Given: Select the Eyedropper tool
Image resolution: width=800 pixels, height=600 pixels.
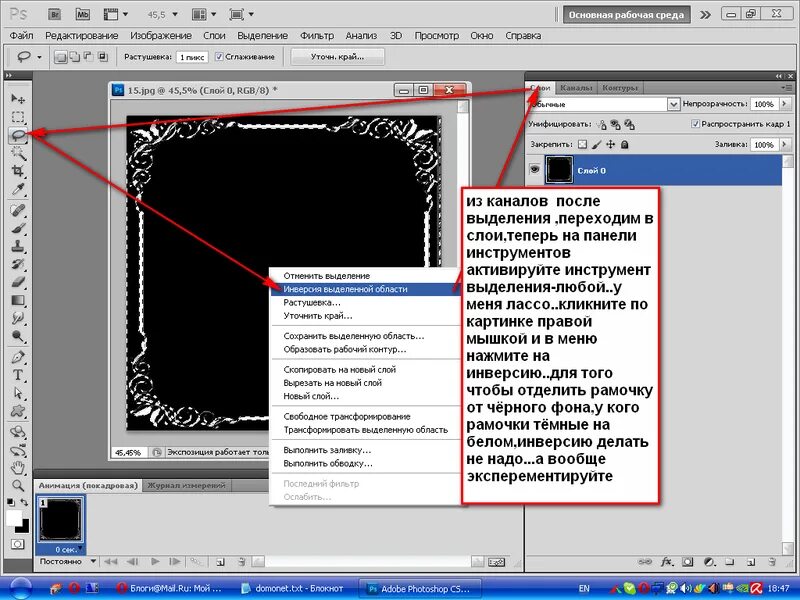Looking at the screenshot, I should 18,189.
